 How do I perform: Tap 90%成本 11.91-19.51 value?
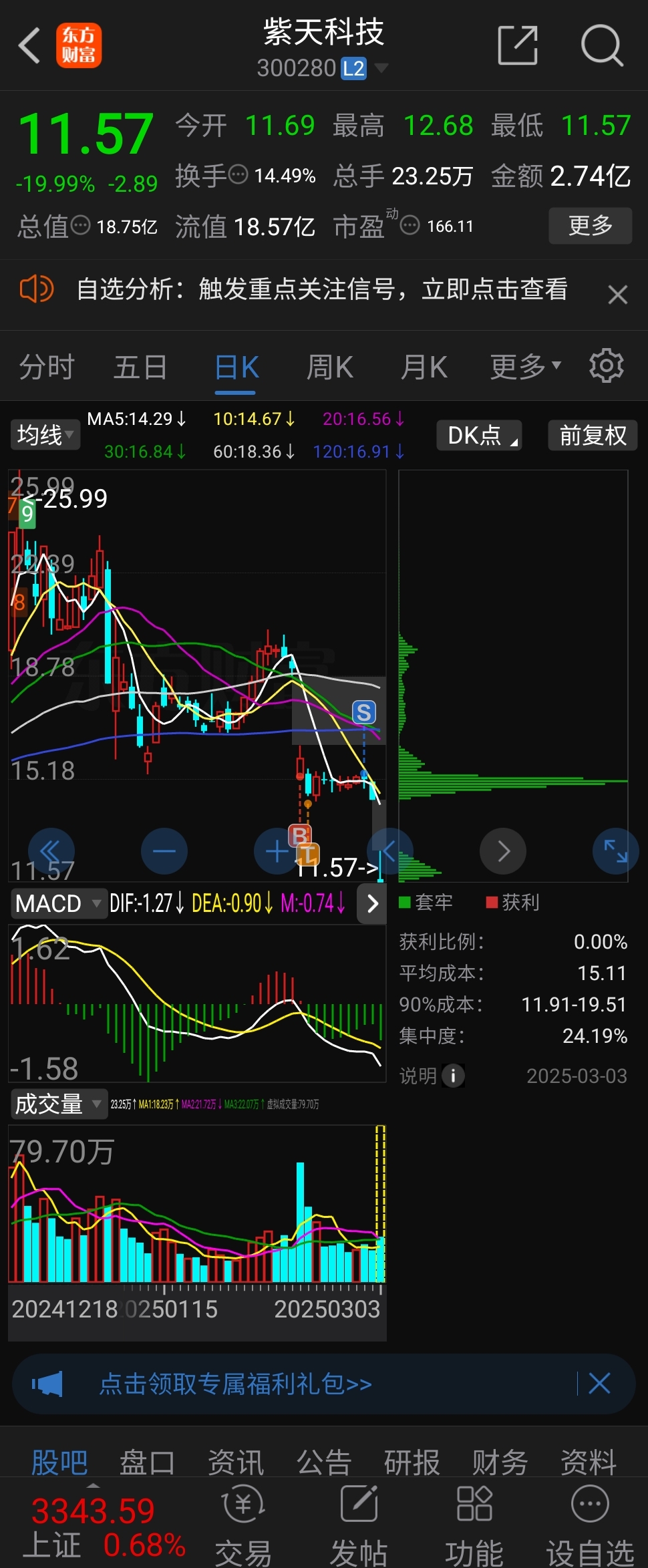(x=574, y=1004)
